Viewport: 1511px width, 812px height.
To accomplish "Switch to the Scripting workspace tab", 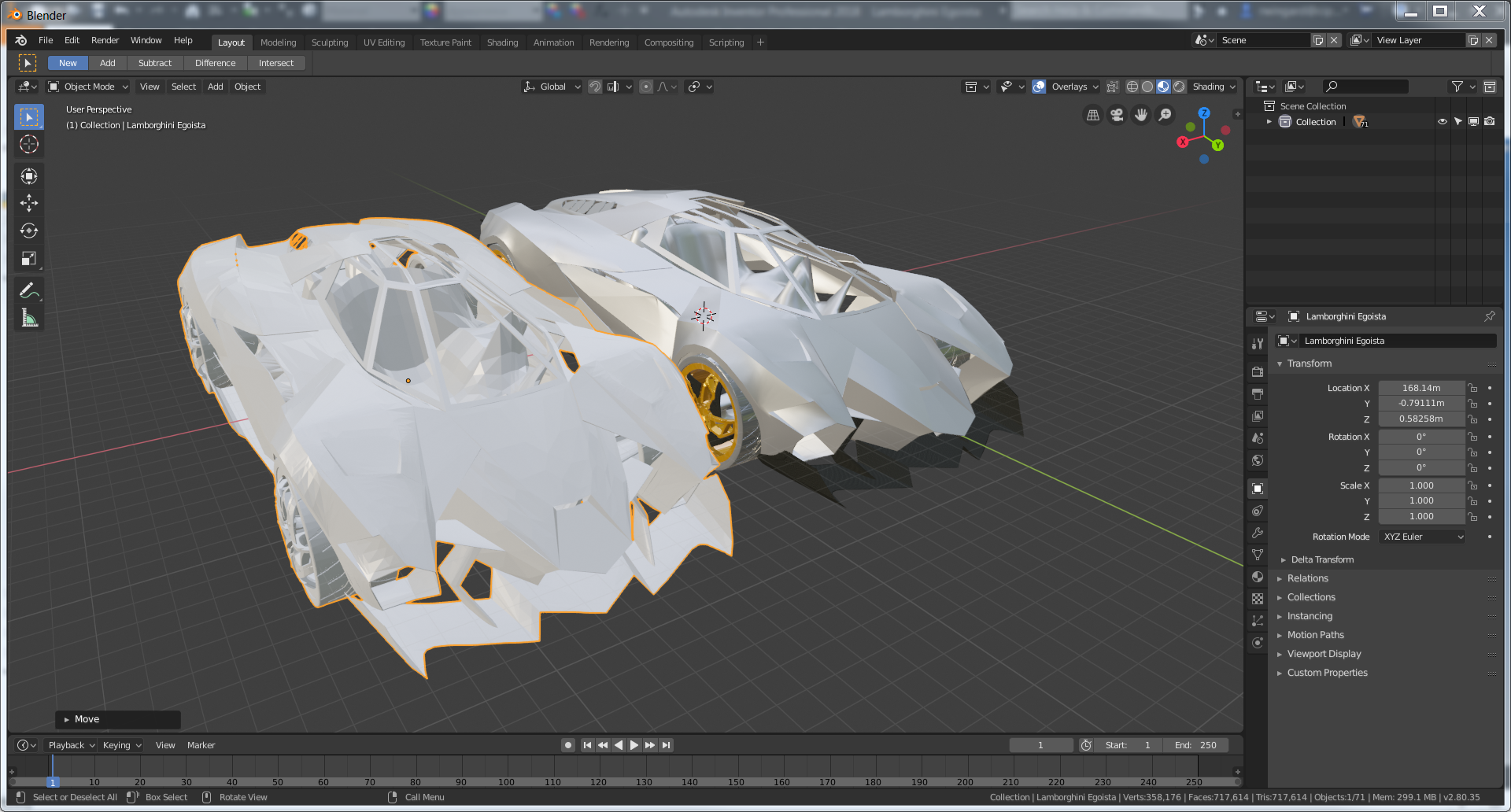I will pos(726,42).
